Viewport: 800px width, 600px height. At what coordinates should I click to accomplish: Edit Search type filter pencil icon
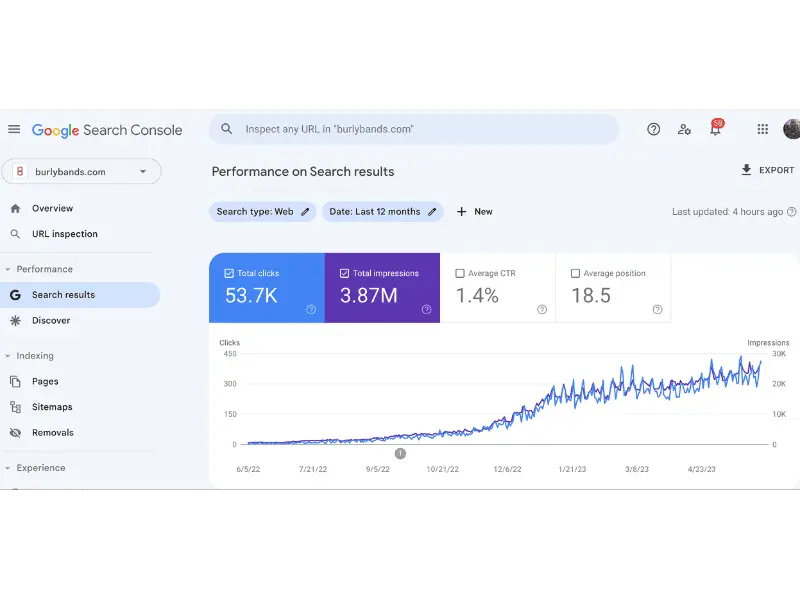305,212
